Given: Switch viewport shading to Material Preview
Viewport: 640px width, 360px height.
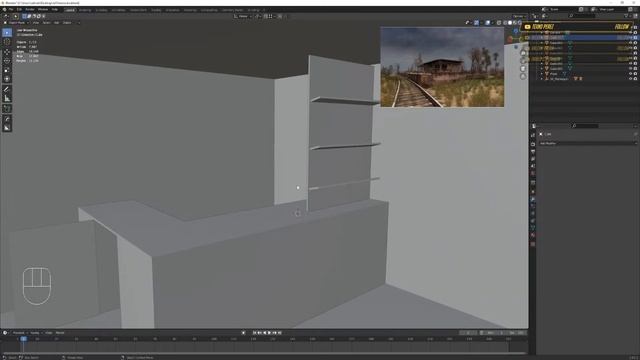Looking at the screenshot, I should tap(515, 23).
